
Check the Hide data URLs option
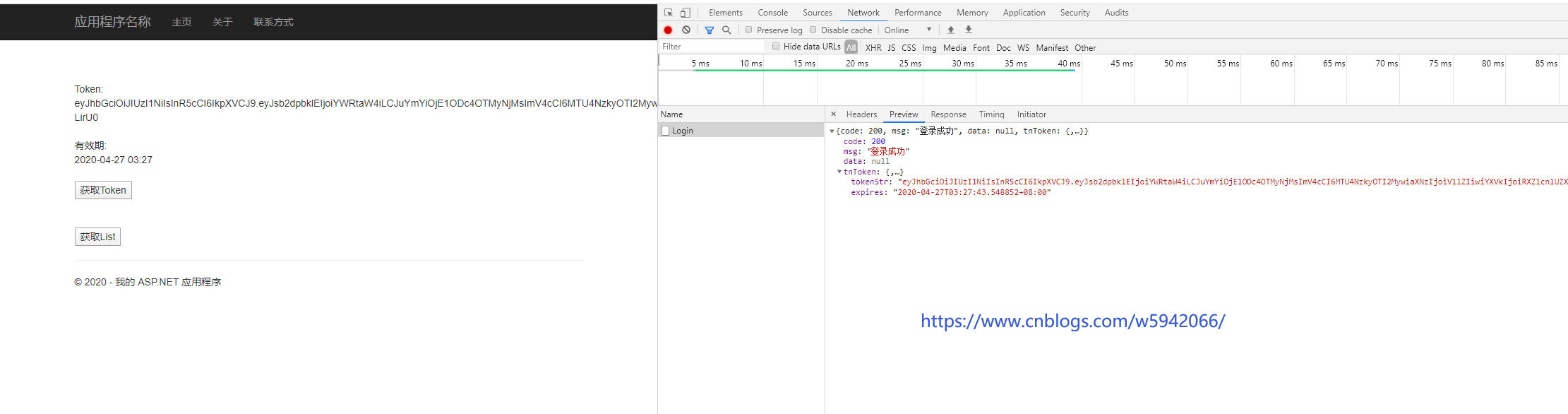776,47
